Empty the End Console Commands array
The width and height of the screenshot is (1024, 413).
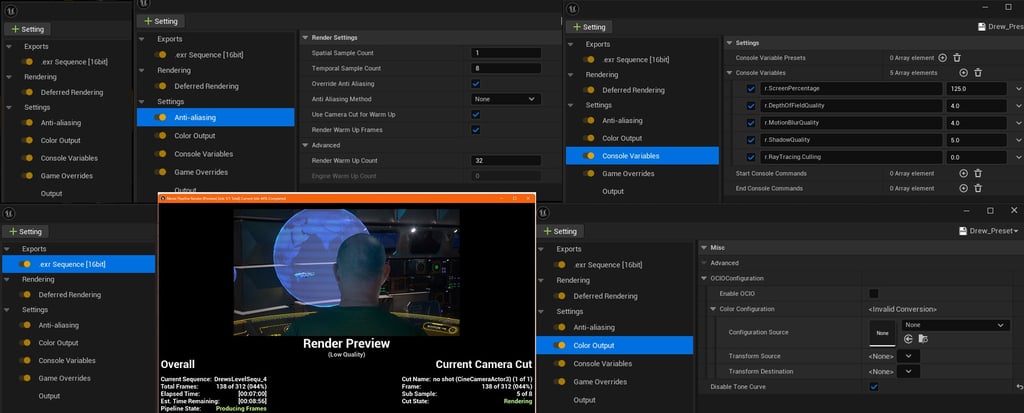coord(978,188)
